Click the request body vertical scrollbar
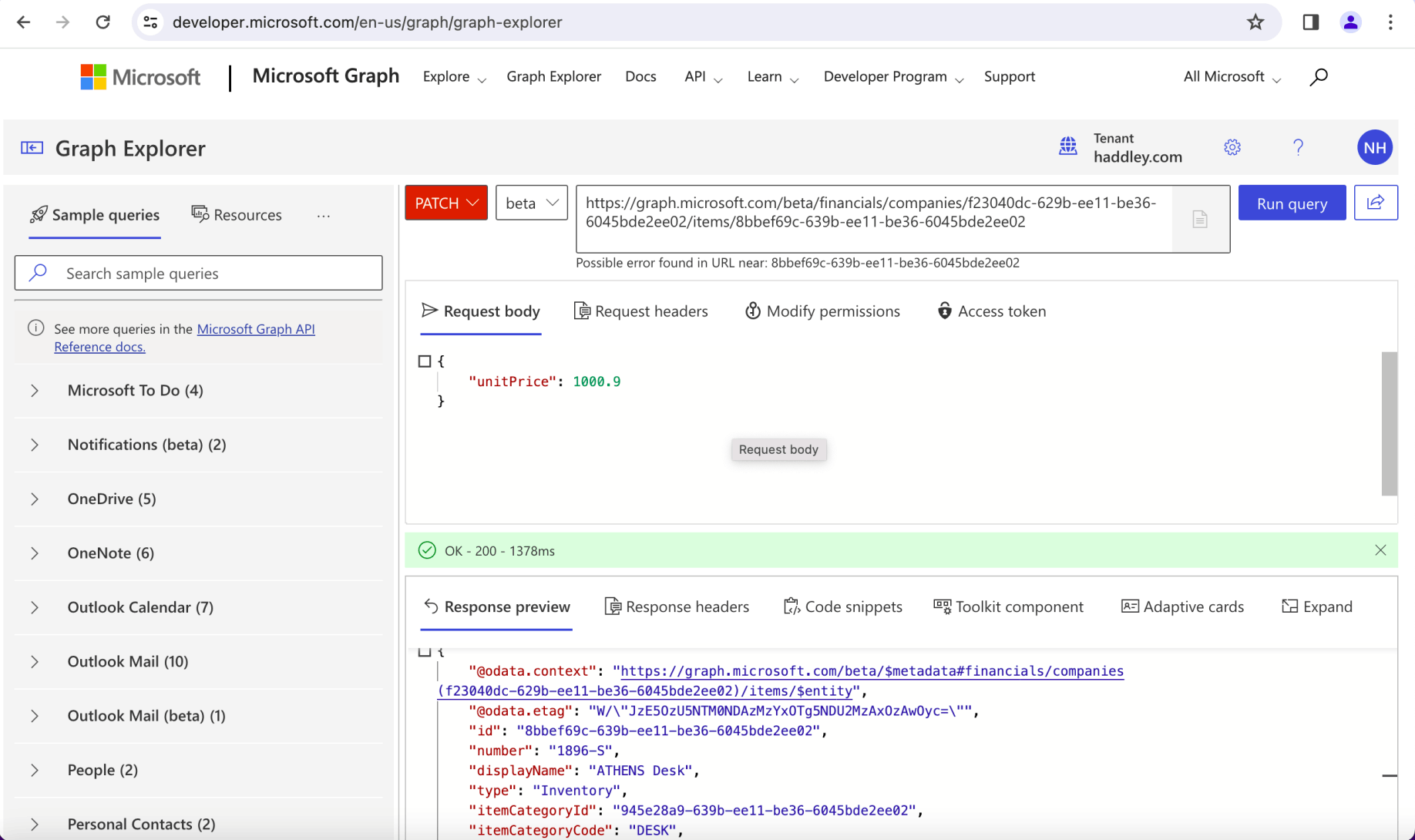The height and width of the screenshot is (840, 1415). pos(1389,424)
